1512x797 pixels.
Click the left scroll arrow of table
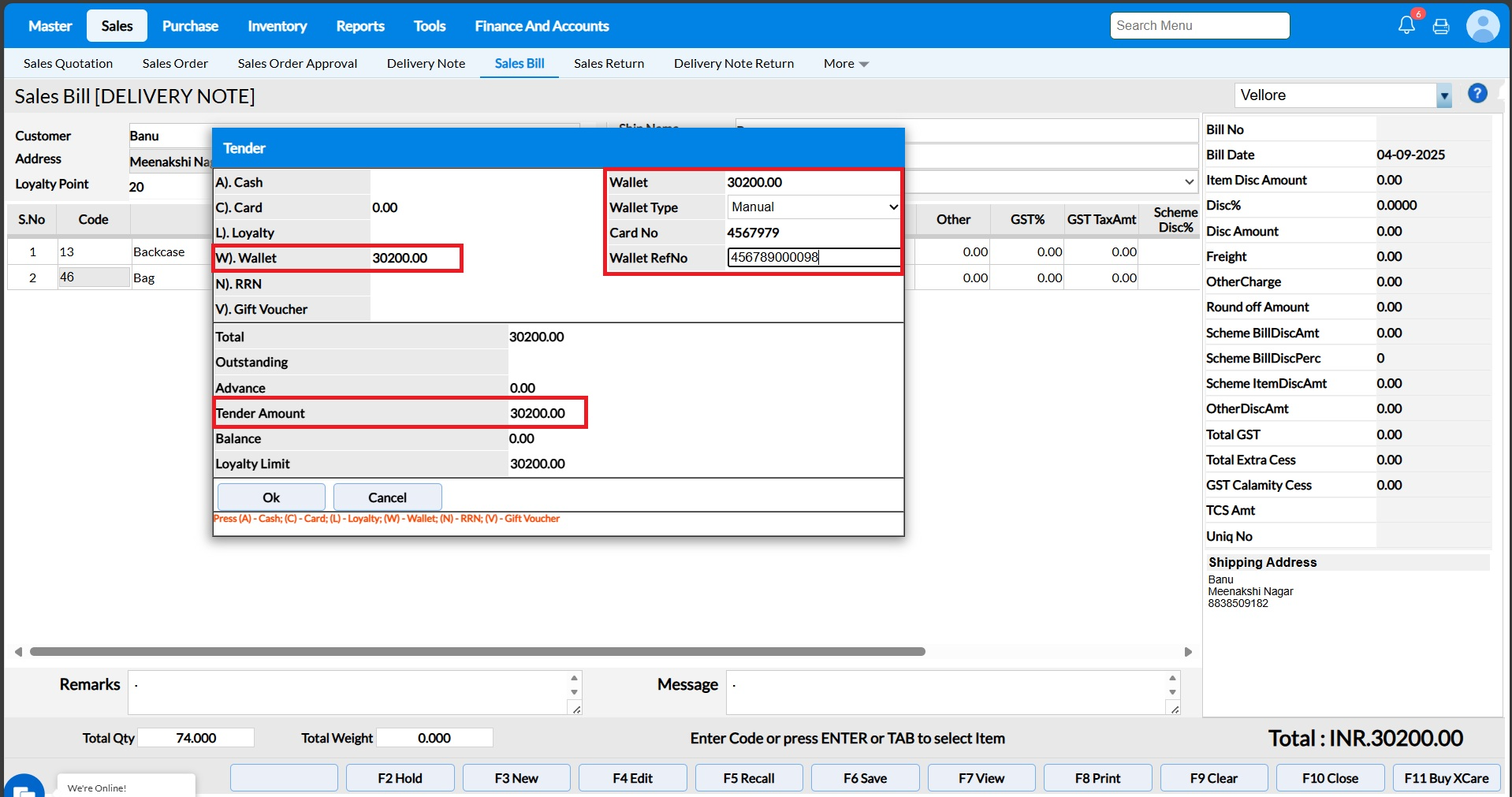tap(18, 652)
